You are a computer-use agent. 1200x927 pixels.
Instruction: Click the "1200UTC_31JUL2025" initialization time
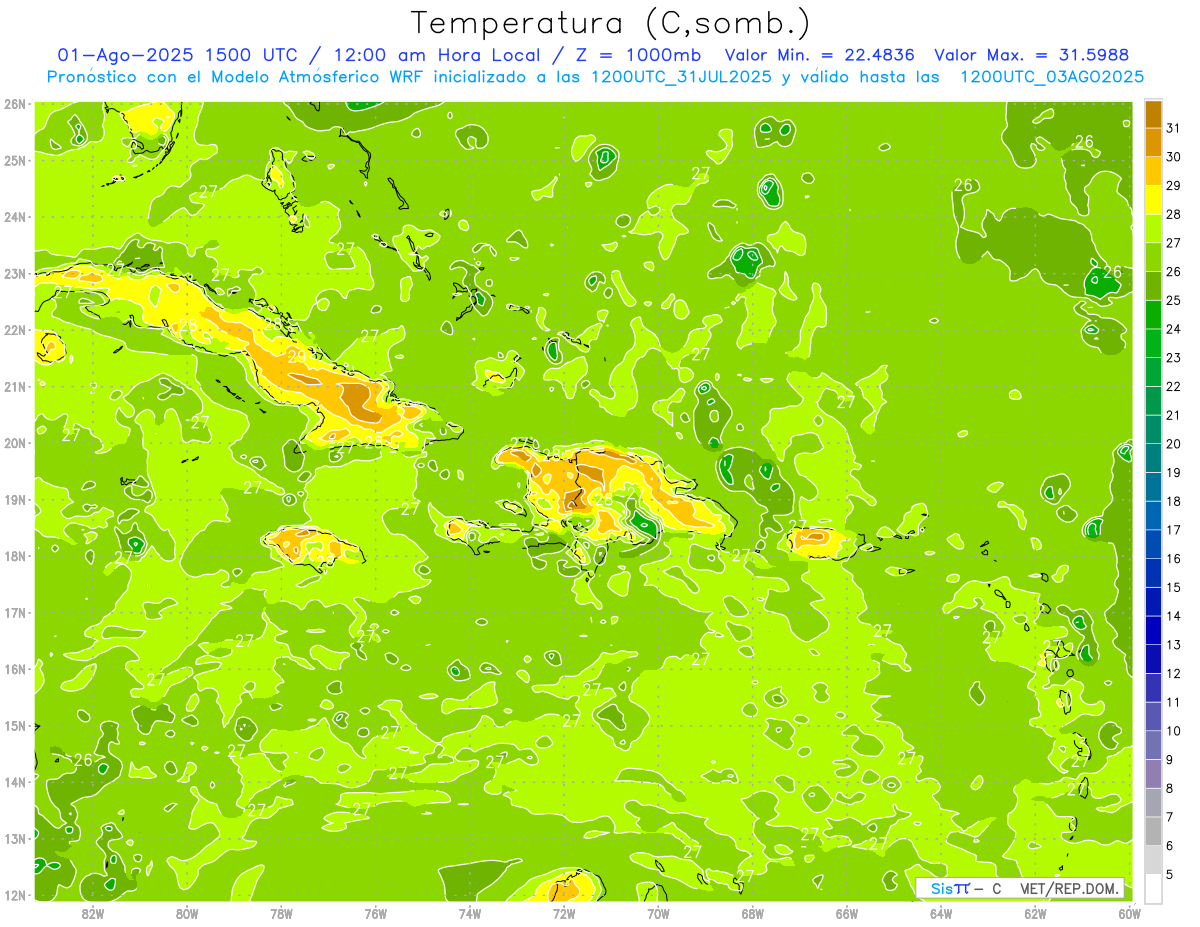(682, 76)
